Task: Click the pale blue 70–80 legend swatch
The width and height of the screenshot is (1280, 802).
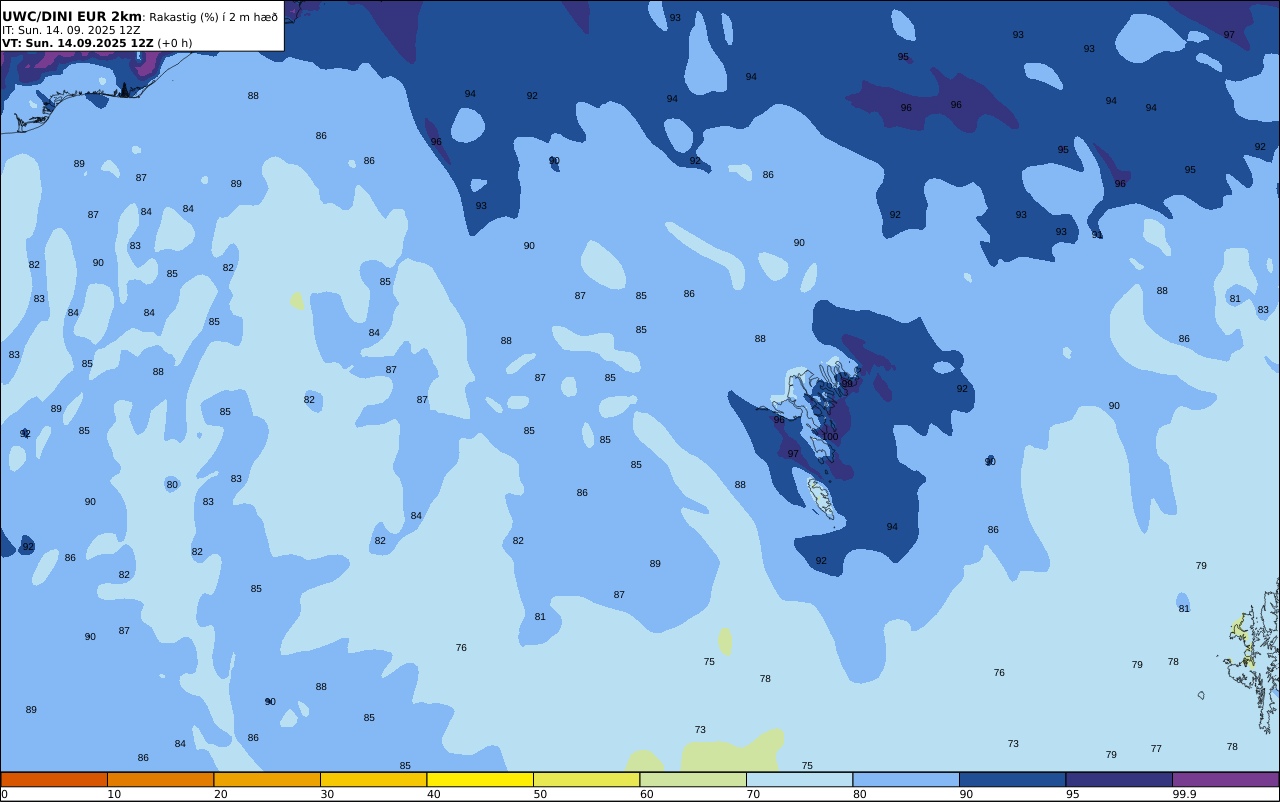Action: pos(799,779)
